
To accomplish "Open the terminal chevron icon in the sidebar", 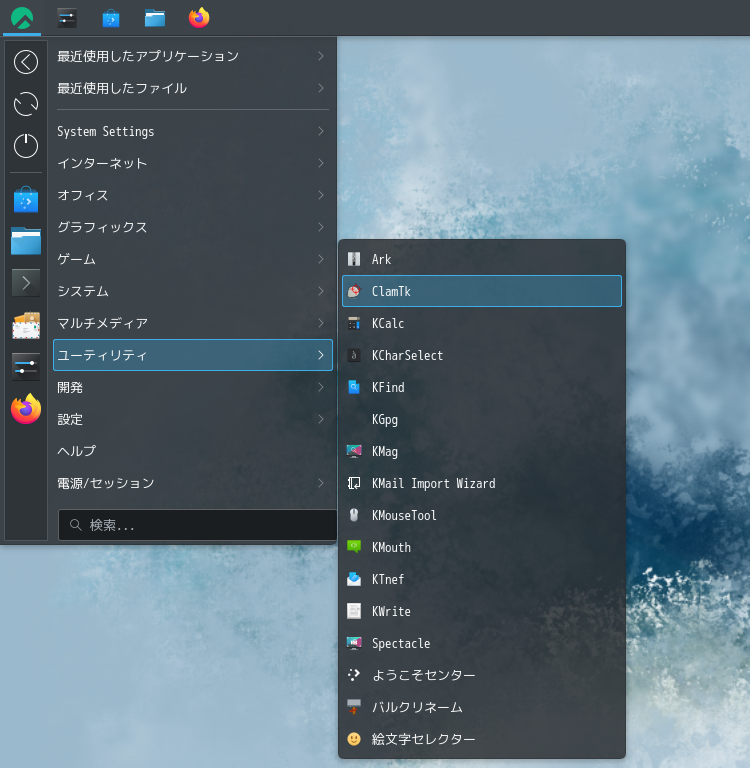I will click(26, 283).
